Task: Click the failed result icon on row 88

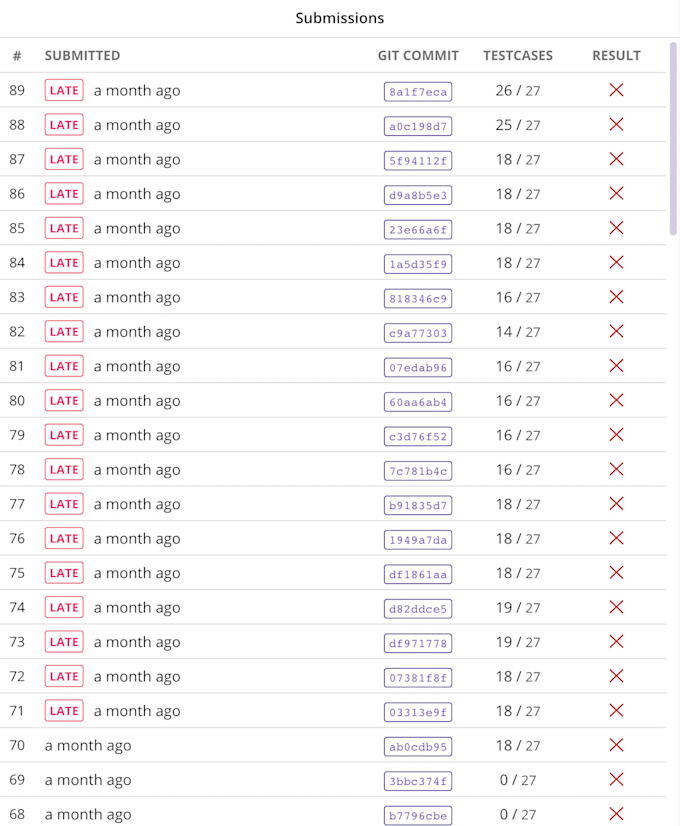Action: 616,125
